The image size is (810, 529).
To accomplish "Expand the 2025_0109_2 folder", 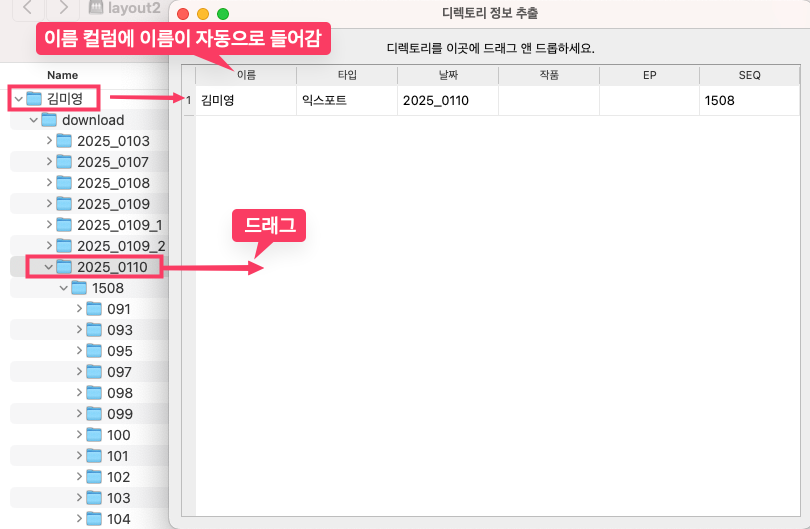I will [x=49, y=246].
